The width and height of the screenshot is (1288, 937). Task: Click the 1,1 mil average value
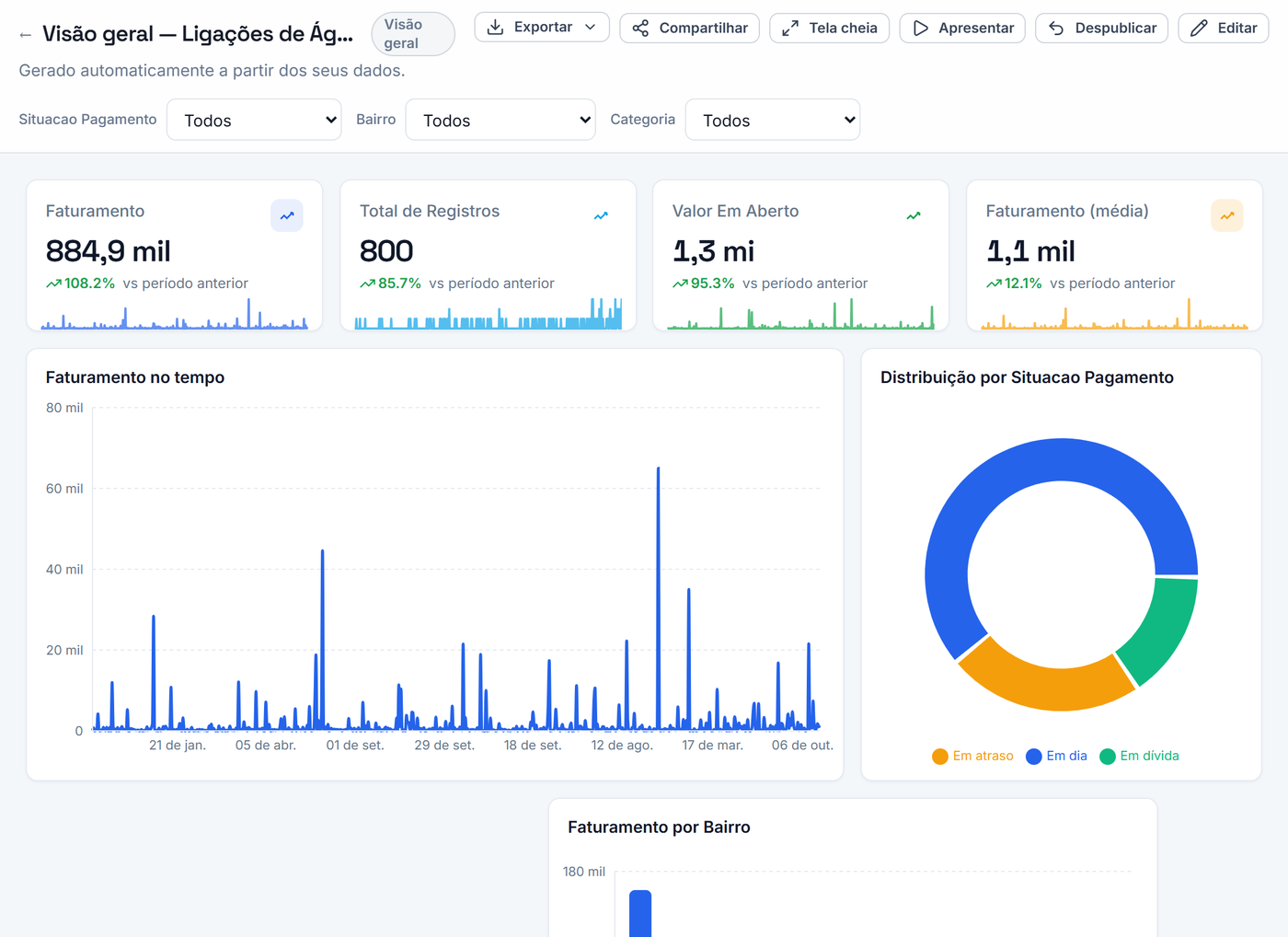[x=1030, y=251]
